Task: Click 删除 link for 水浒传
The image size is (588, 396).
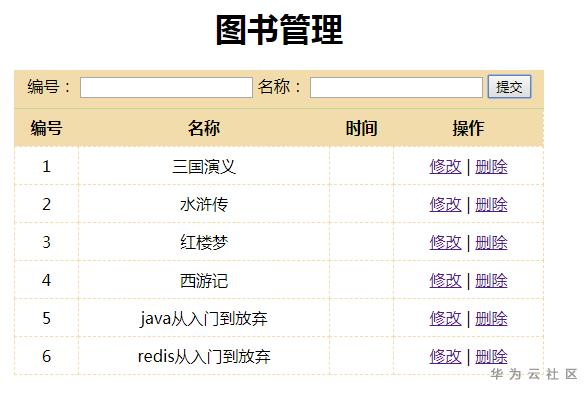Action: coord(491,204)
